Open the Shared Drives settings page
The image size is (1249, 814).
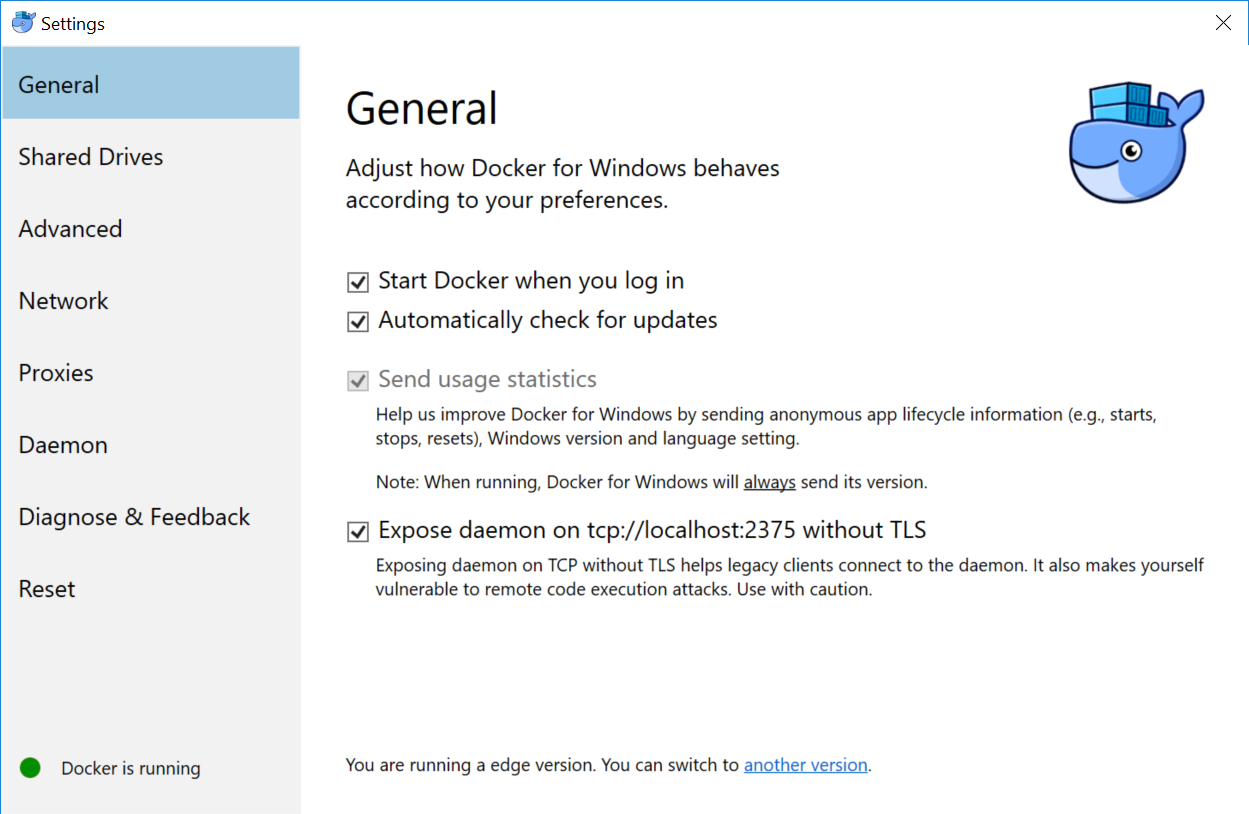(90, 157)
